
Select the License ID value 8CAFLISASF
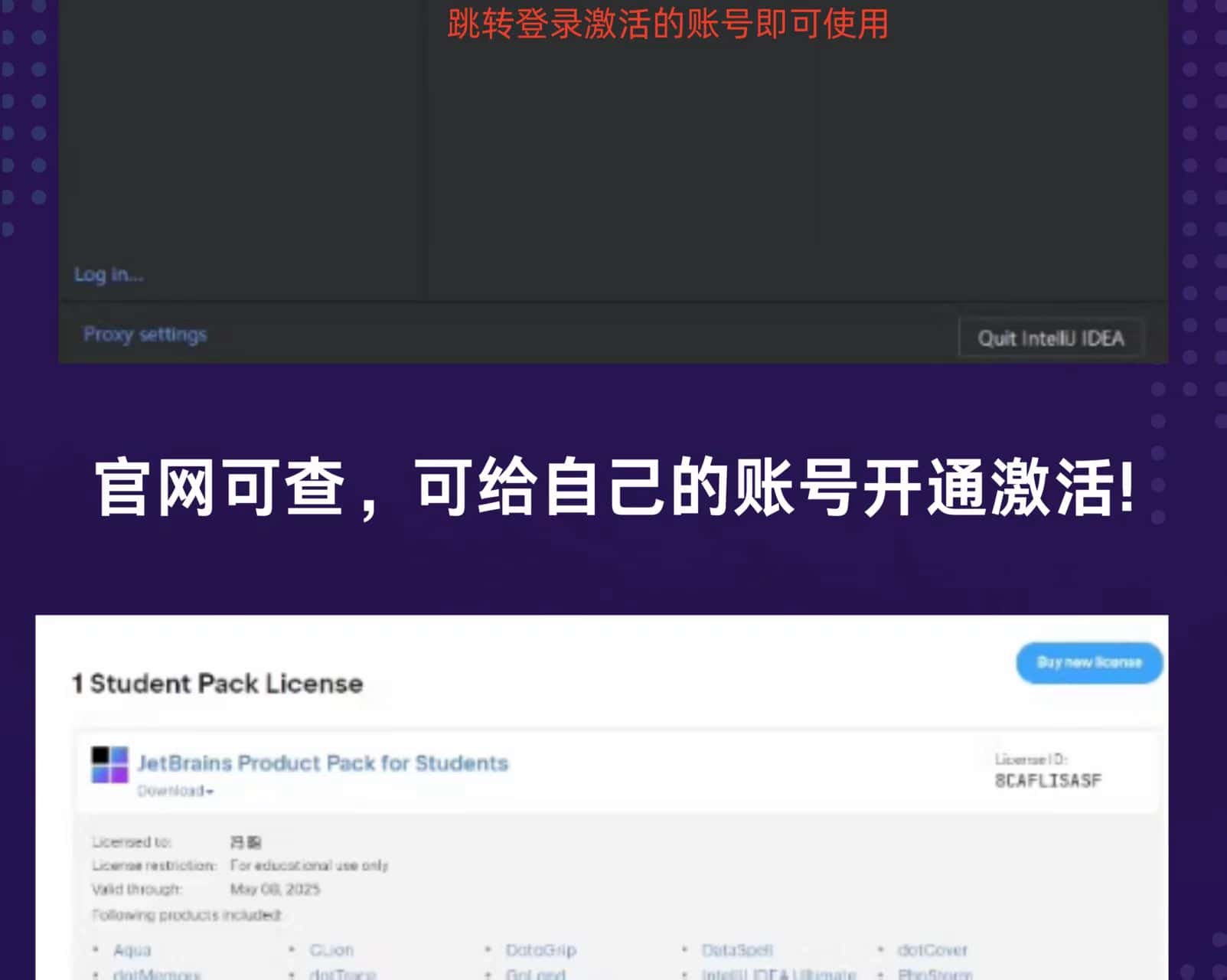(x=1048, y=780)
